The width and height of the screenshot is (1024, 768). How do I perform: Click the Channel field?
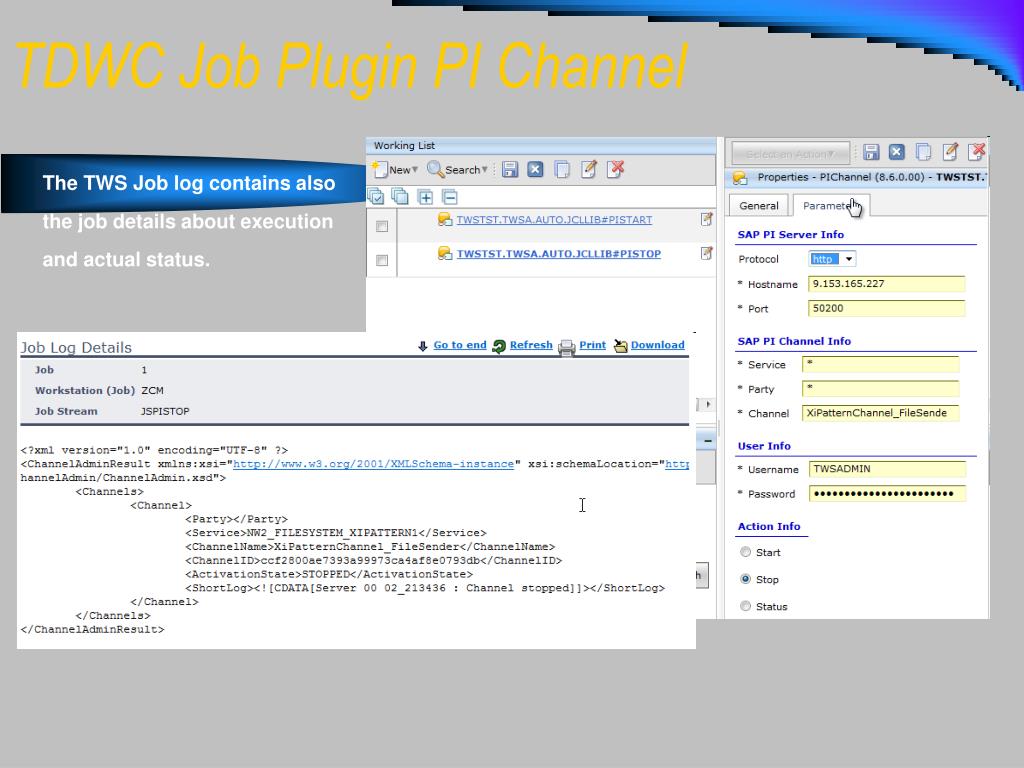point(880,413)
